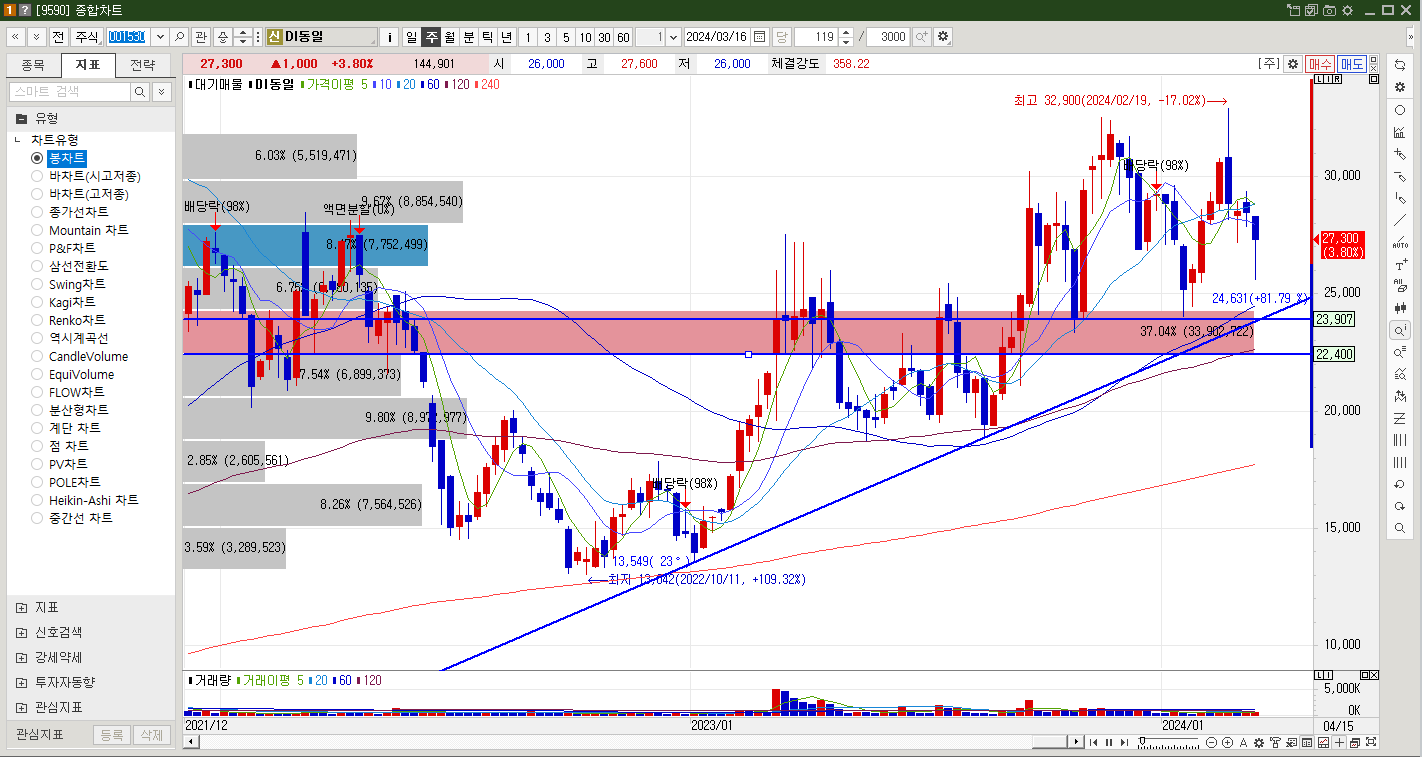The height and width of the screenshot is (757, 1422).
Task: Click the blue 매도 sell button
Action: 1352,63
